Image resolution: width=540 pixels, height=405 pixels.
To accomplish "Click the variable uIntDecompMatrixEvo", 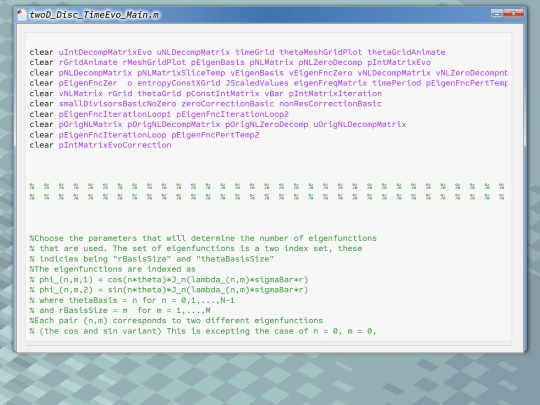I will tap(105, 52).
